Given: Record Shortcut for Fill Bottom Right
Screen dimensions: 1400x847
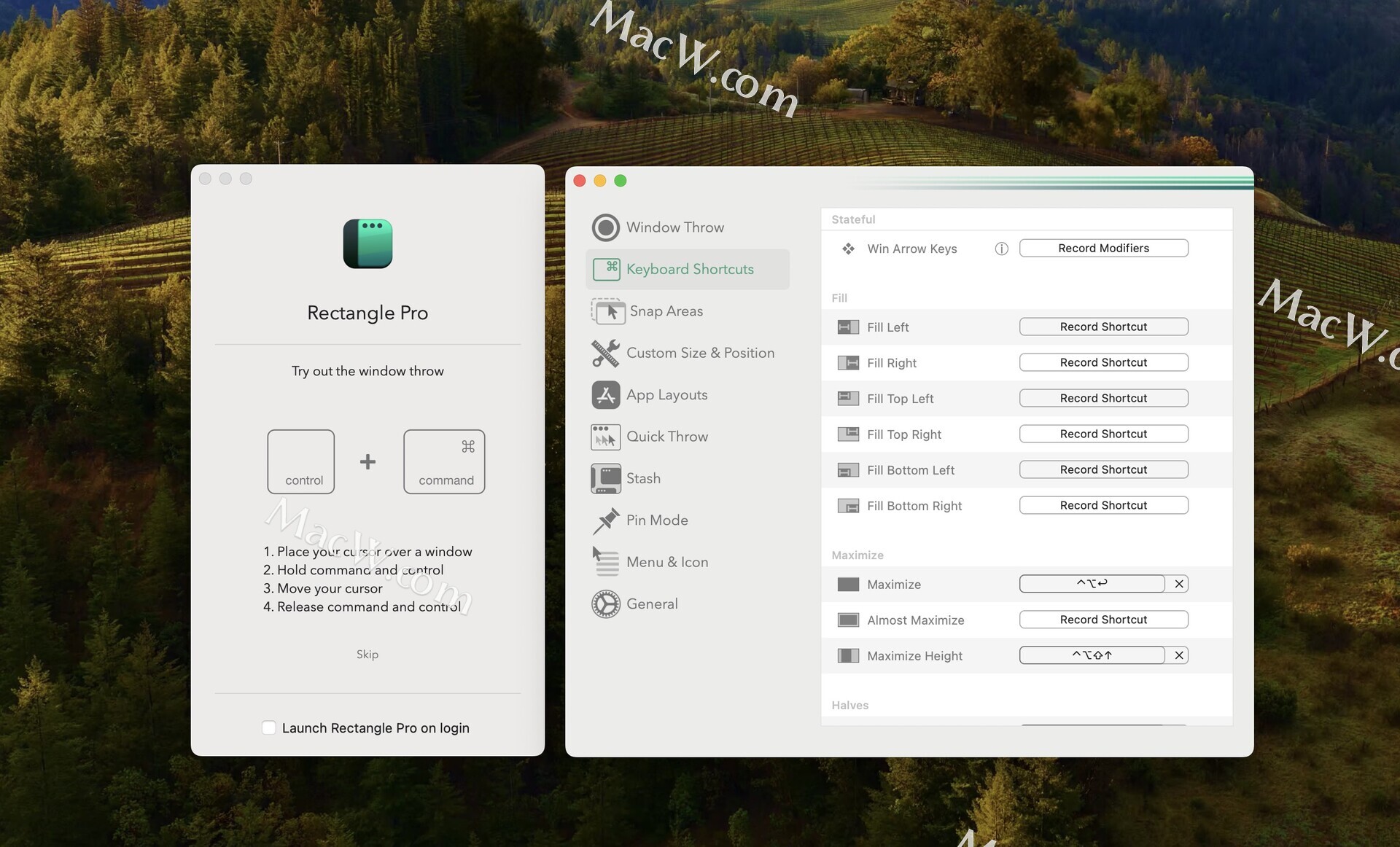Looking at the screenshot, I should tap(1103, 505).
